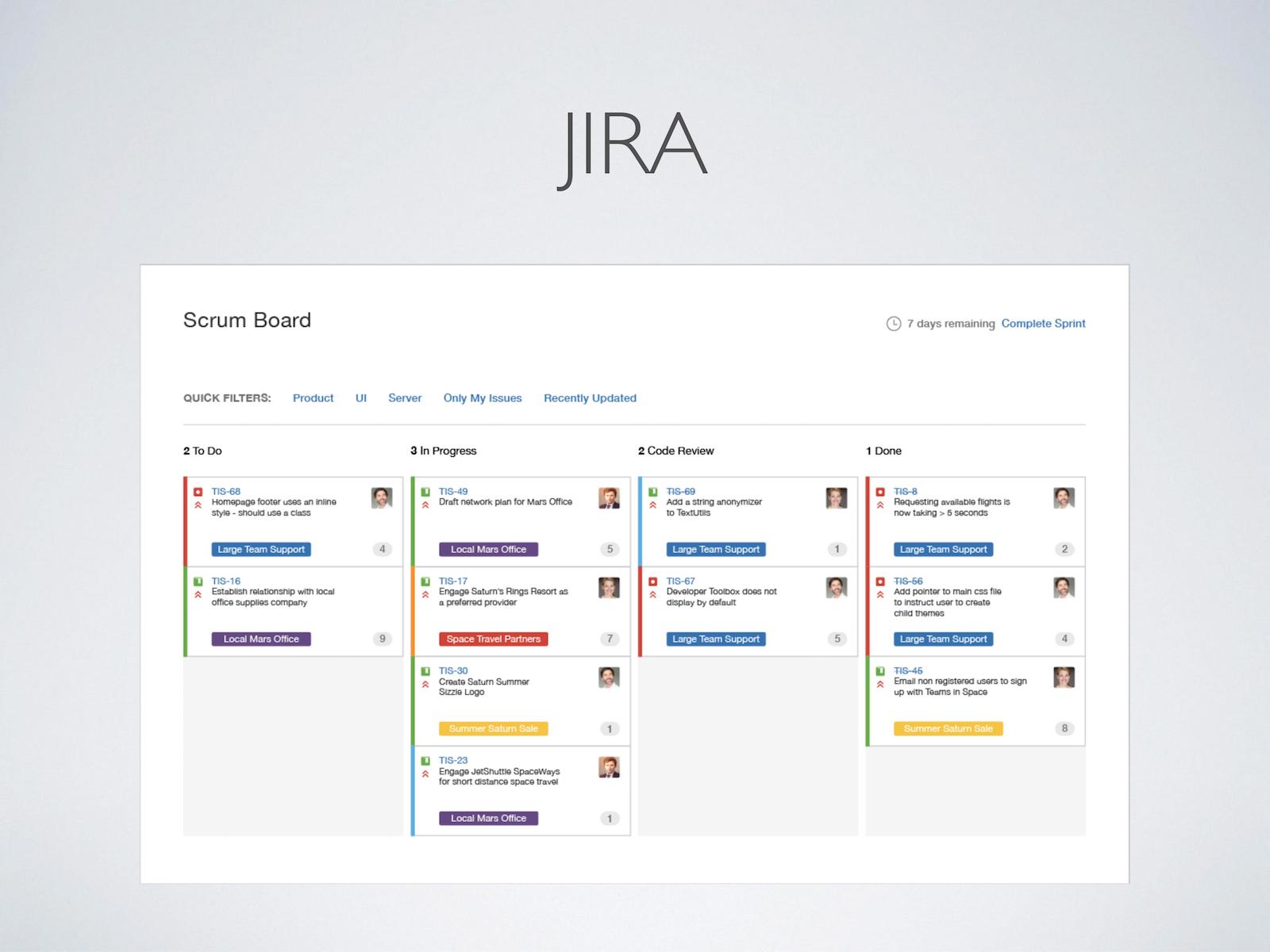Click the priority arrow icon on TIS-69
Screen dimensions: 1270x952
point(653,505)
